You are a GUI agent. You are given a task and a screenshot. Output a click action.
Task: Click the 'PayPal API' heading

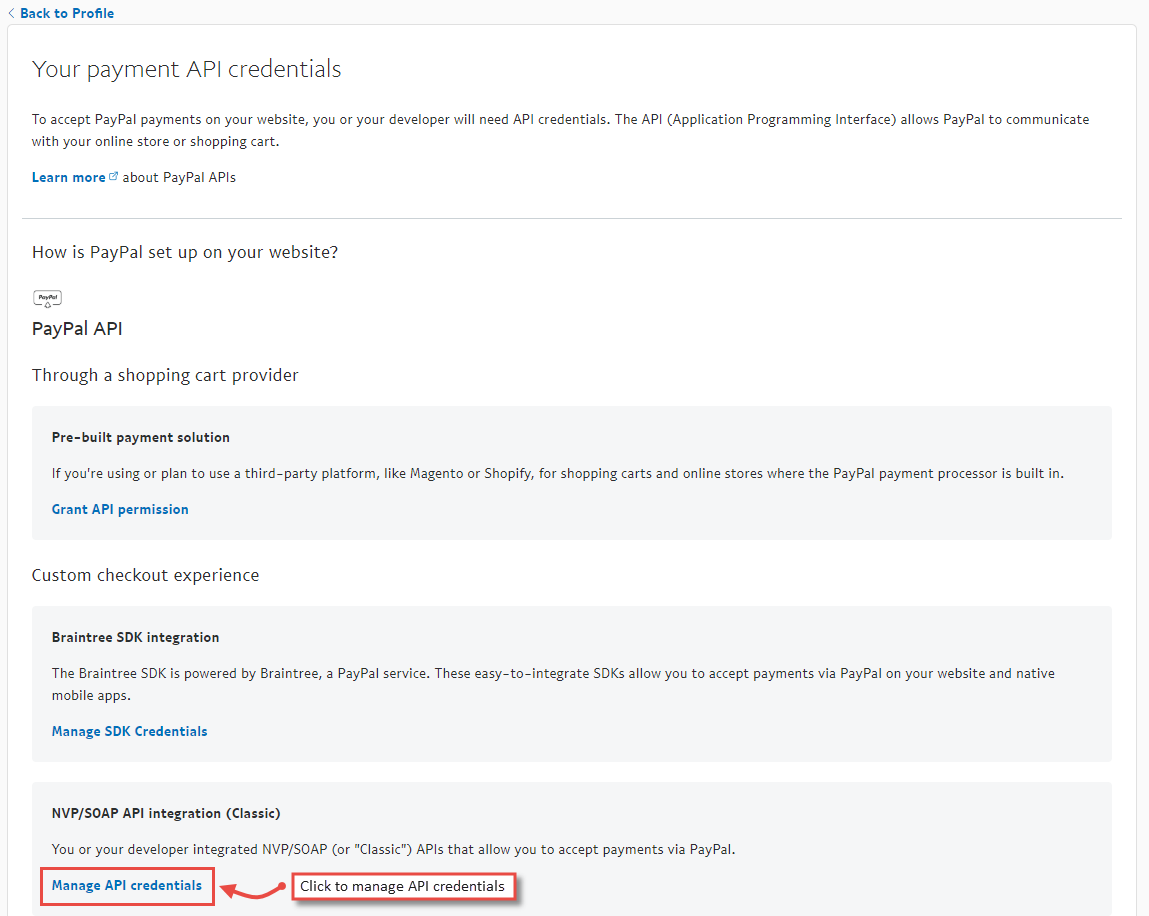77,328
